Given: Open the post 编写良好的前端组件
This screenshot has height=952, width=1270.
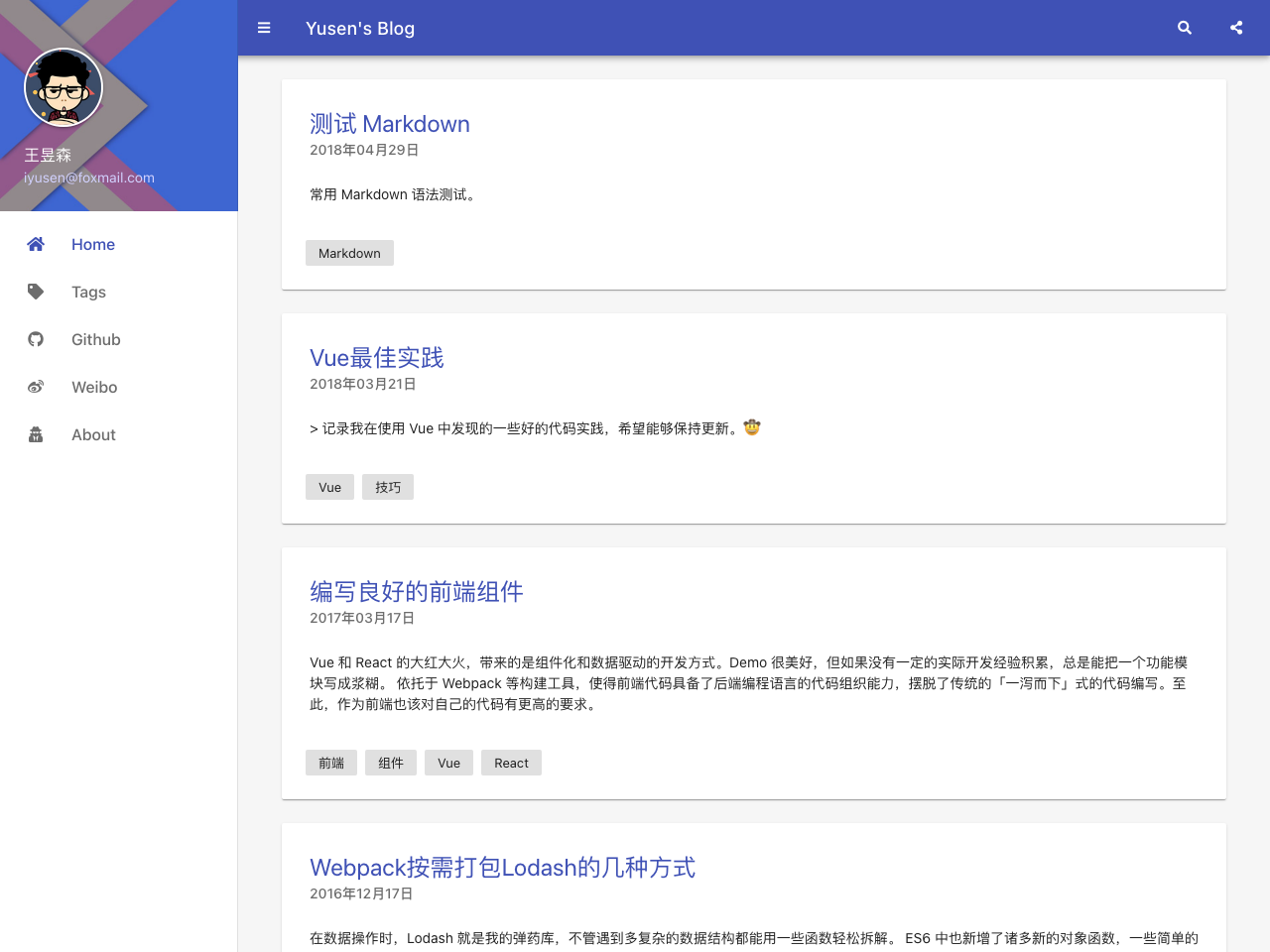Looking at the screenshot, I should click(x=416, y=591).
